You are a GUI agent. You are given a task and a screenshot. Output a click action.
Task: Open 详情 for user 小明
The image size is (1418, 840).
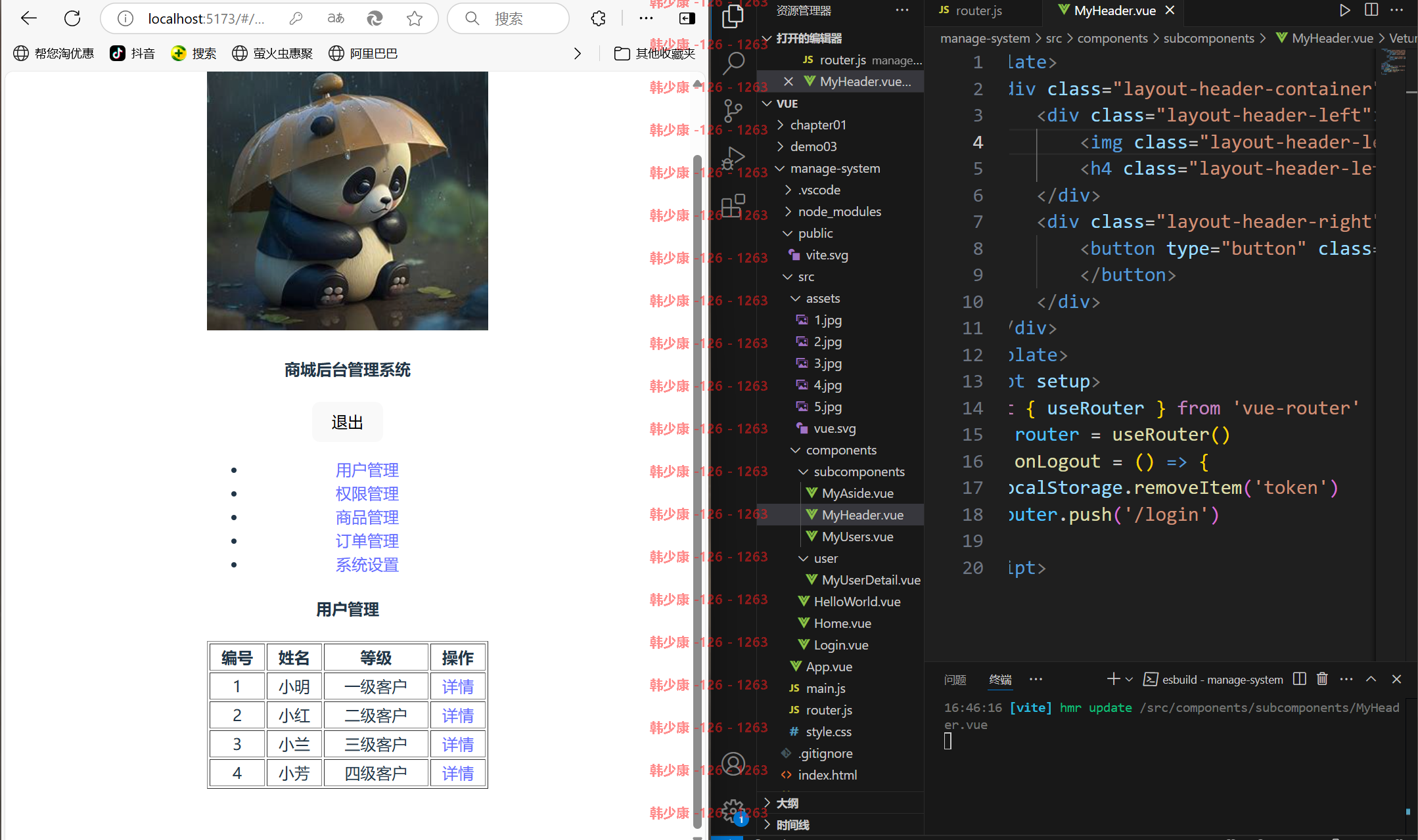click(x=457, y=687)
